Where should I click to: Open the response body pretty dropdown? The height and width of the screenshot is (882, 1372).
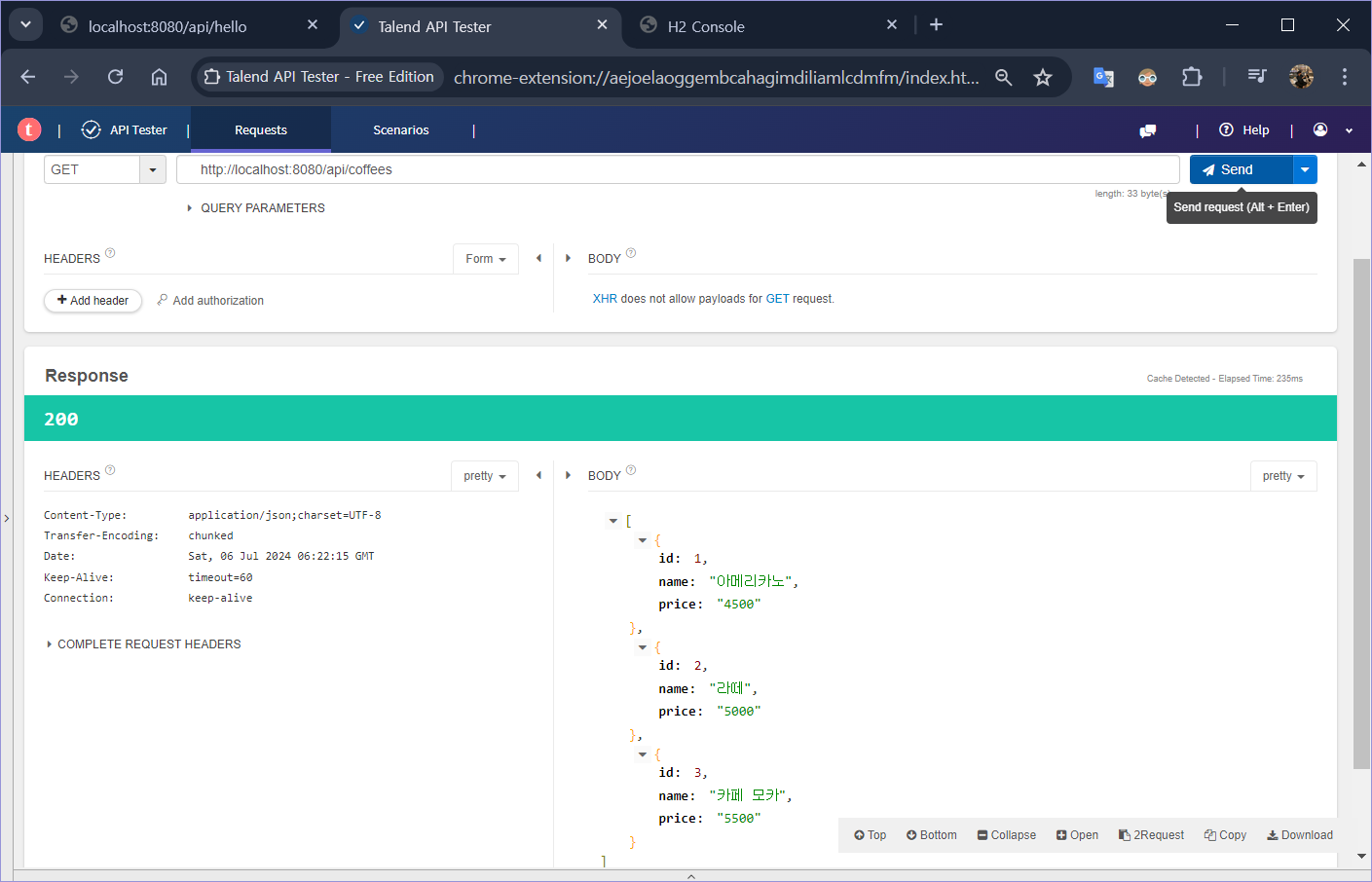point(1283,476)
